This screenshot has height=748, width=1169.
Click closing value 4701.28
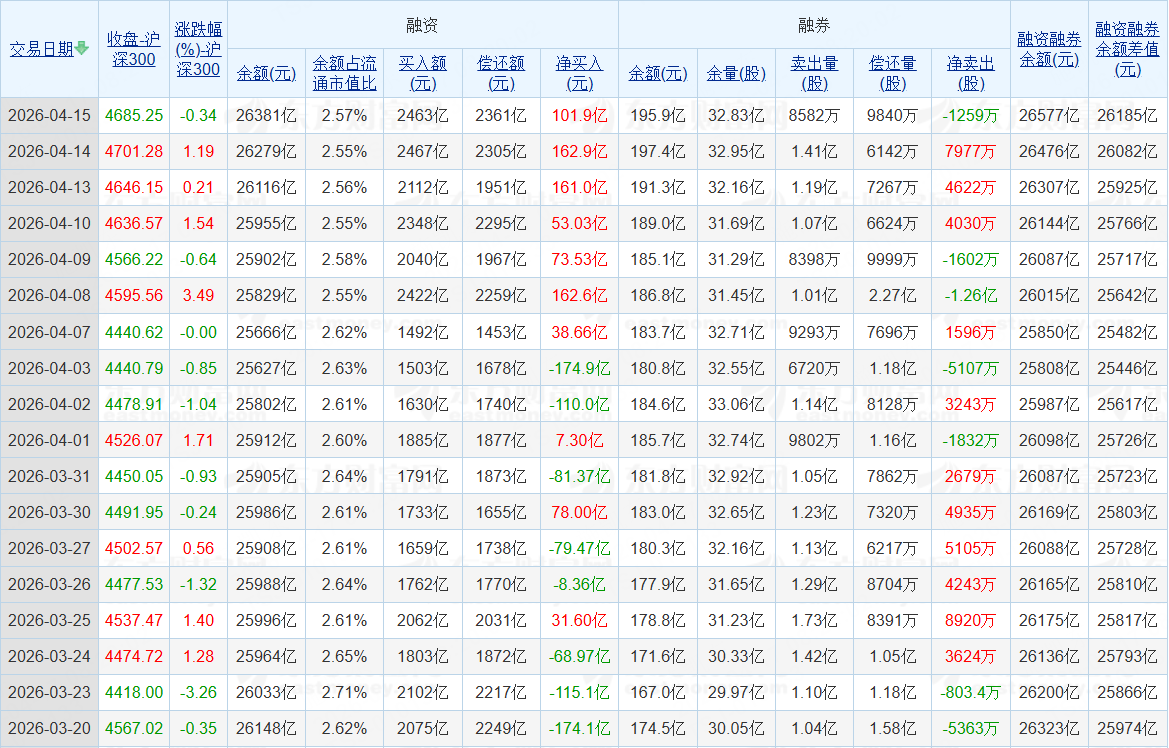click(133, 151)
